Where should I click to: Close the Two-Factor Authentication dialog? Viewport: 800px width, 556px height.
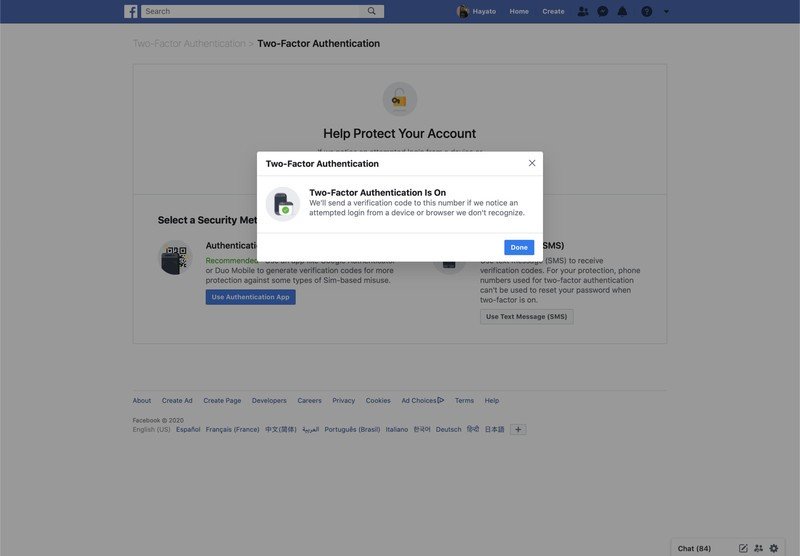532,163
